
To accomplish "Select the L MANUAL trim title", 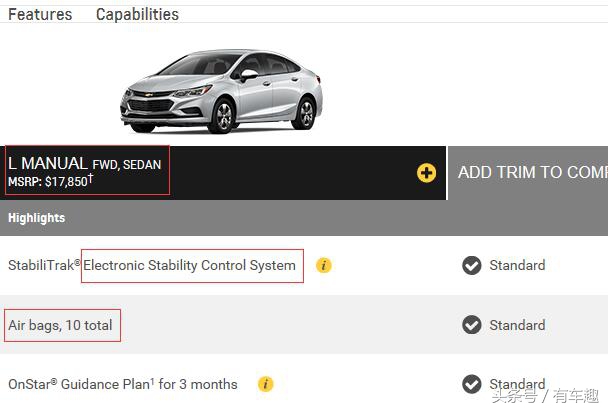I will pos(47,163).
